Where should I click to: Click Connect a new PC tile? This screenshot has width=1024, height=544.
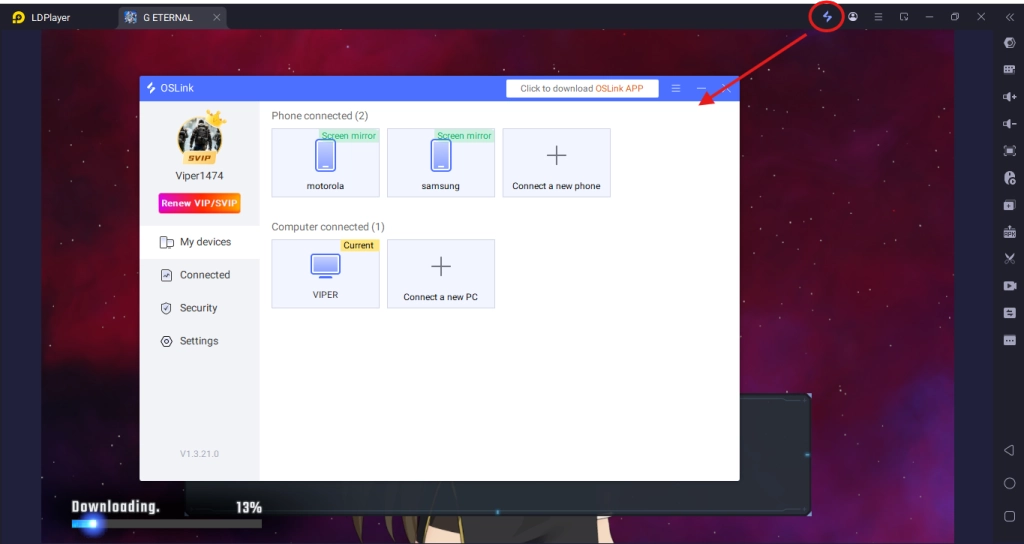coord(441,273)
